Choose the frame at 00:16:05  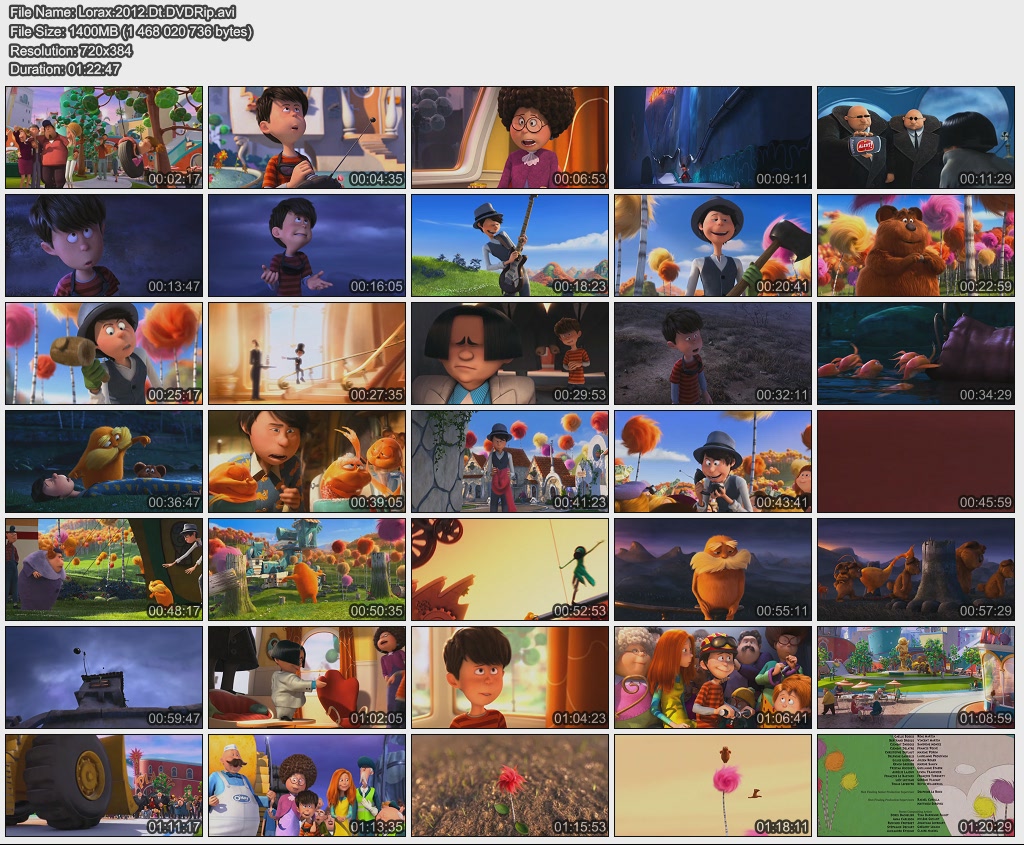pos(307,246)
